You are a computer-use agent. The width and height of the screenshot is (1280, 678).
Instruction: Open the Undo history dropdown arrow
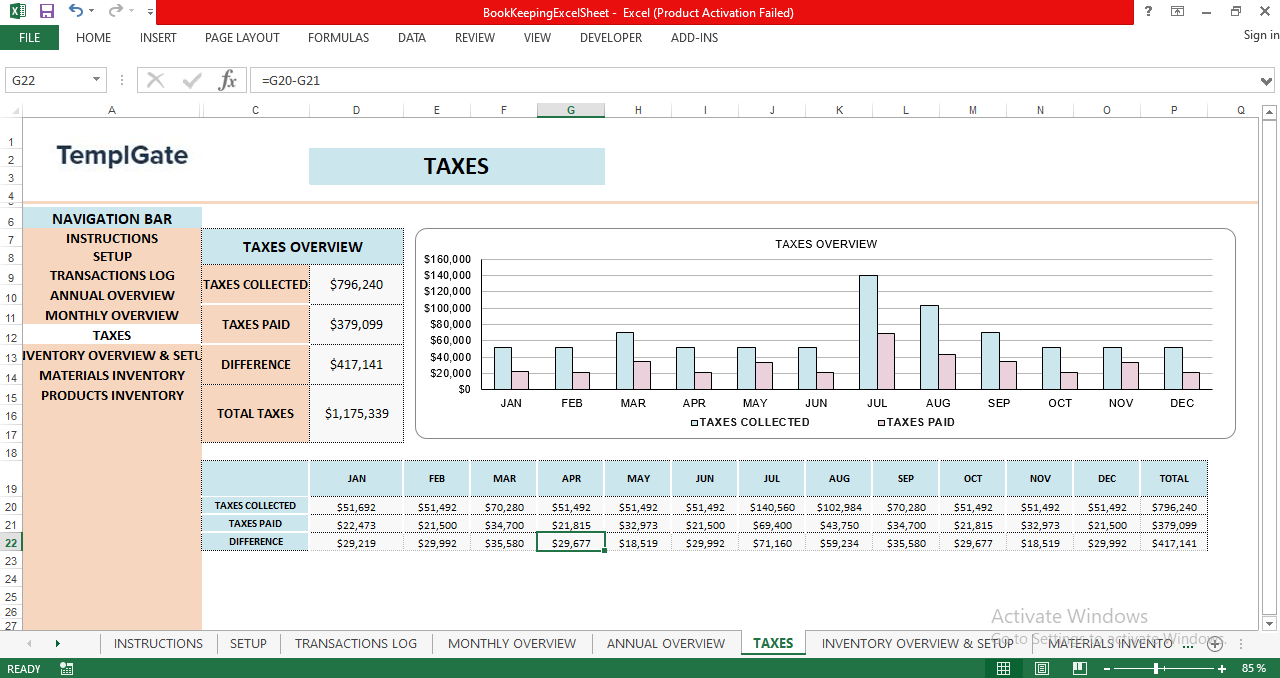[x=91, y=12]
